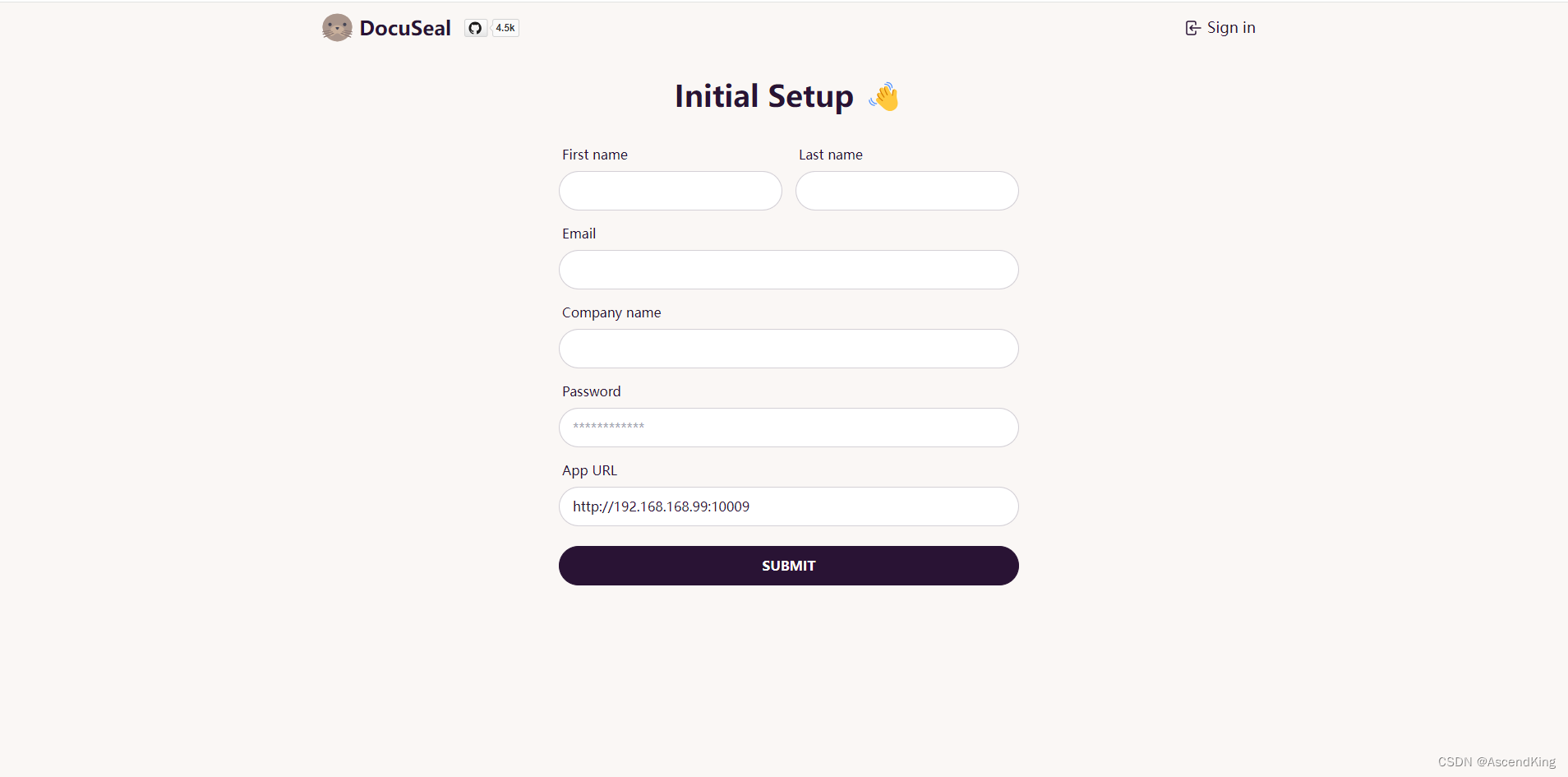Focus the Last name input field
The height and width of the screenshot is (777, 1568).
click(x=907, y=191)
